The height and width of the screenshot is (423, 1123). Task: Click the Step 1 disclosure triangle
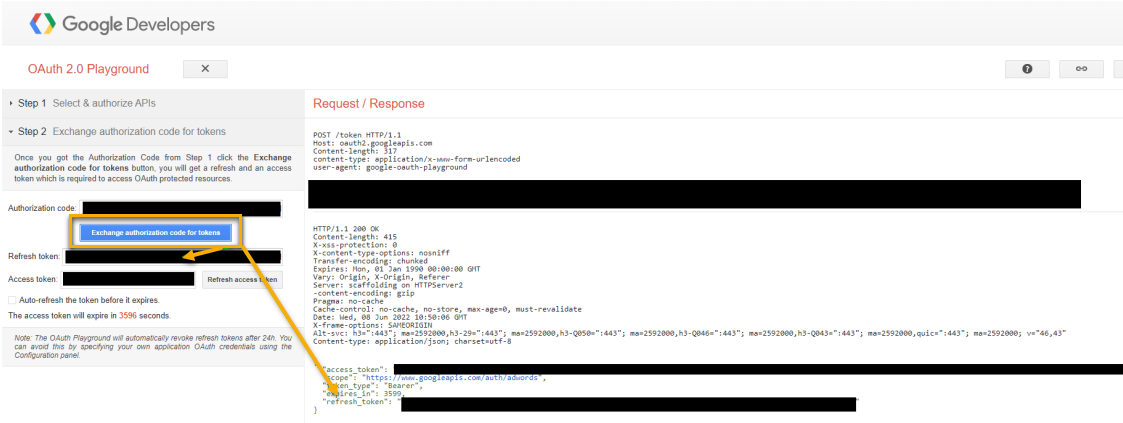[x=10, y=103]
